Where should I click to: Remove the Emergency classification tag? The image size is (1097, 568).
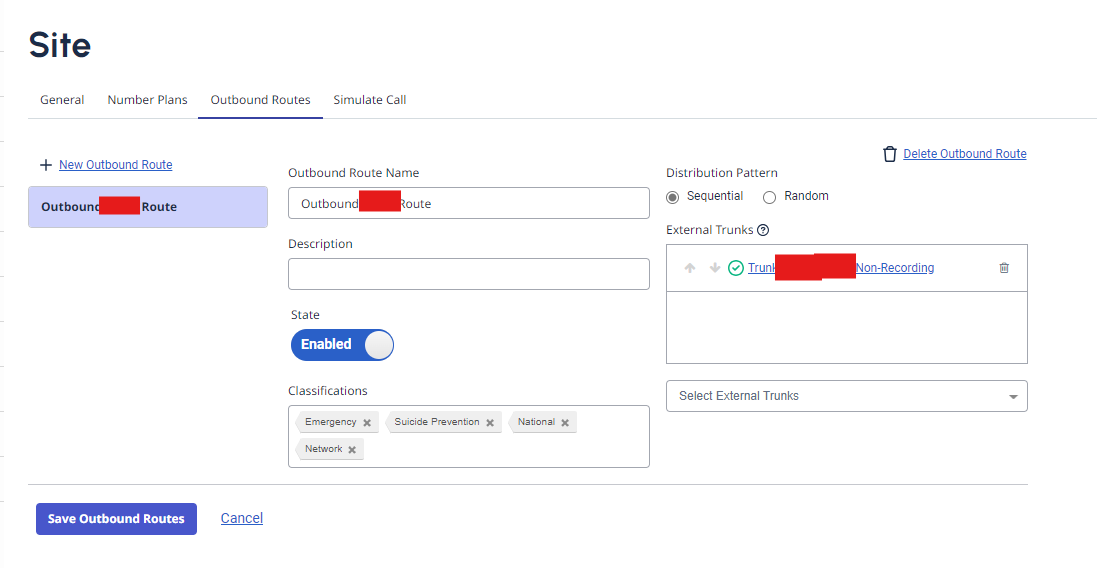367,423
